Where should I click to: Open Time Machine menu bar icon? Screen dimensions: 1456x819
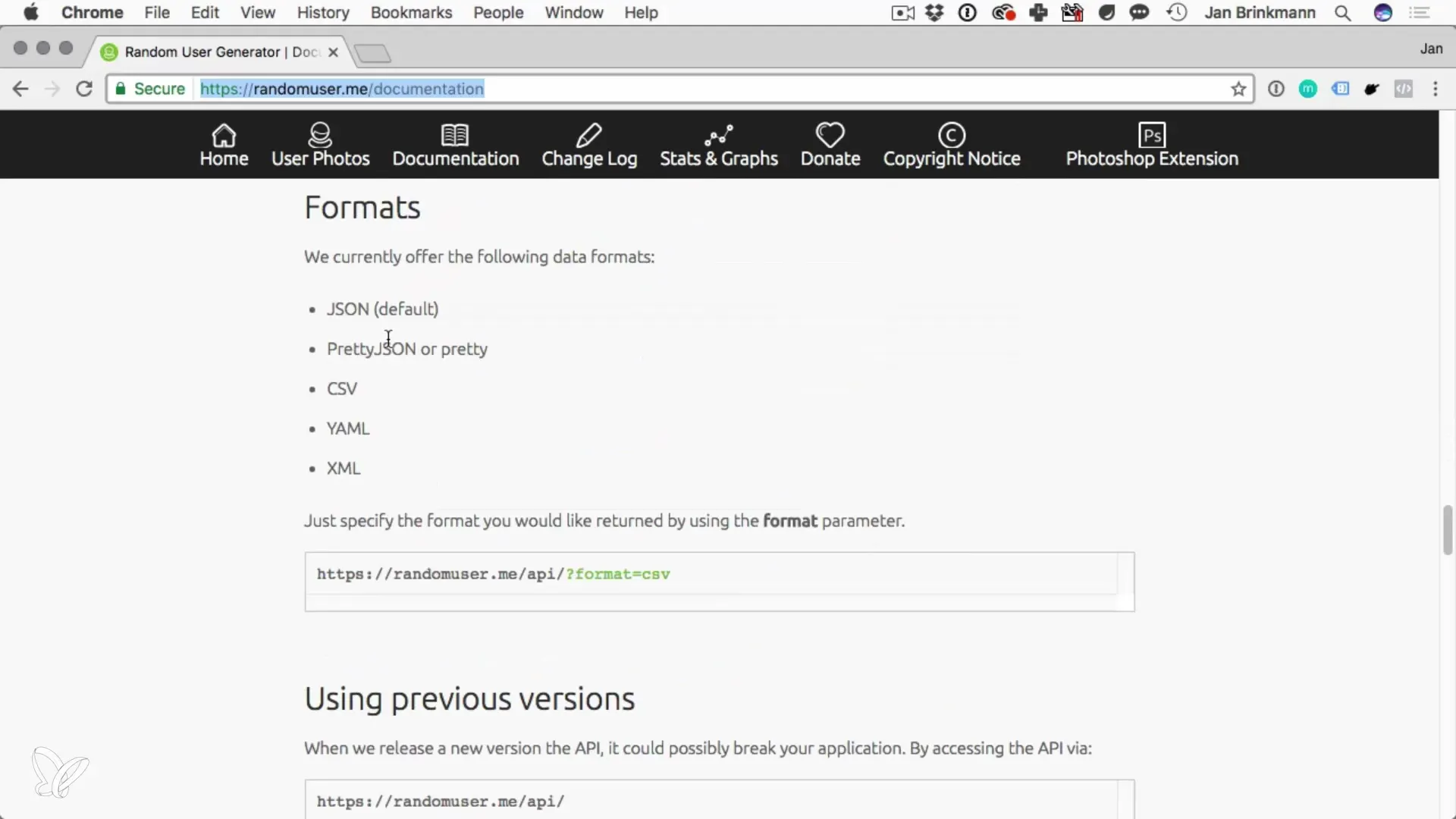1177,13
